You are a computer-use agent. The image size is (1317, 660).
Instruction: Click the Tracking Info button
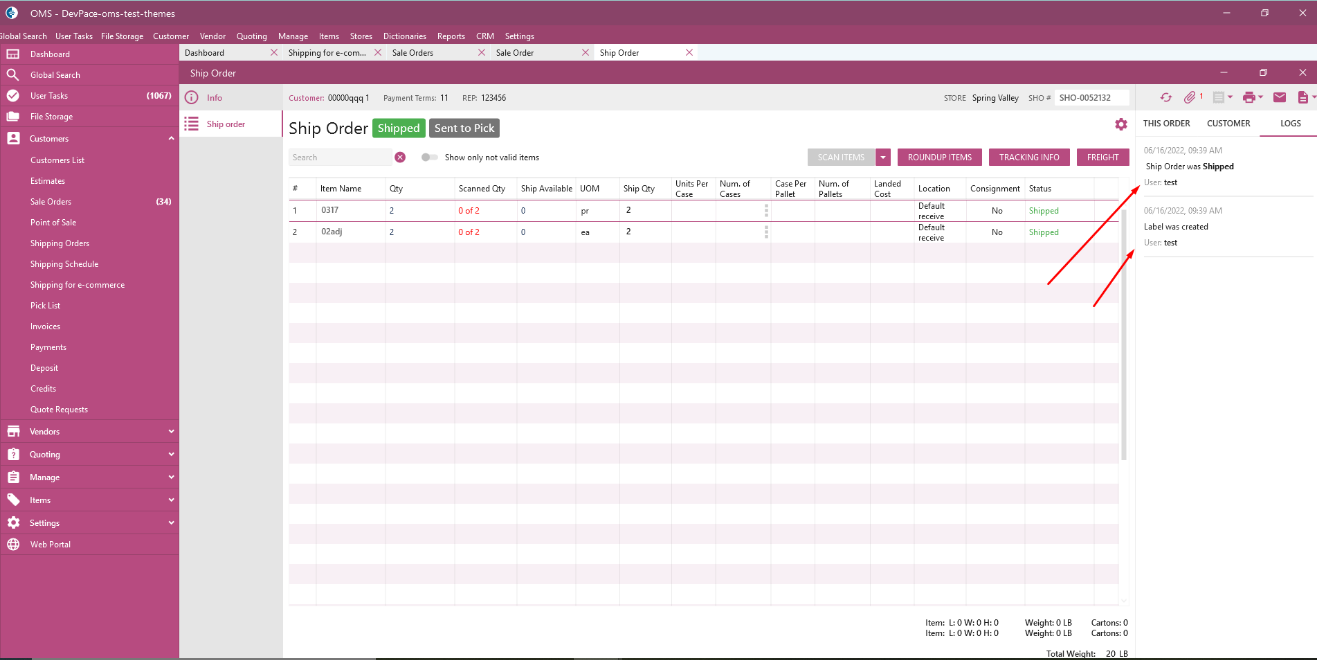pyautogui.click(x=1029, y=157)
